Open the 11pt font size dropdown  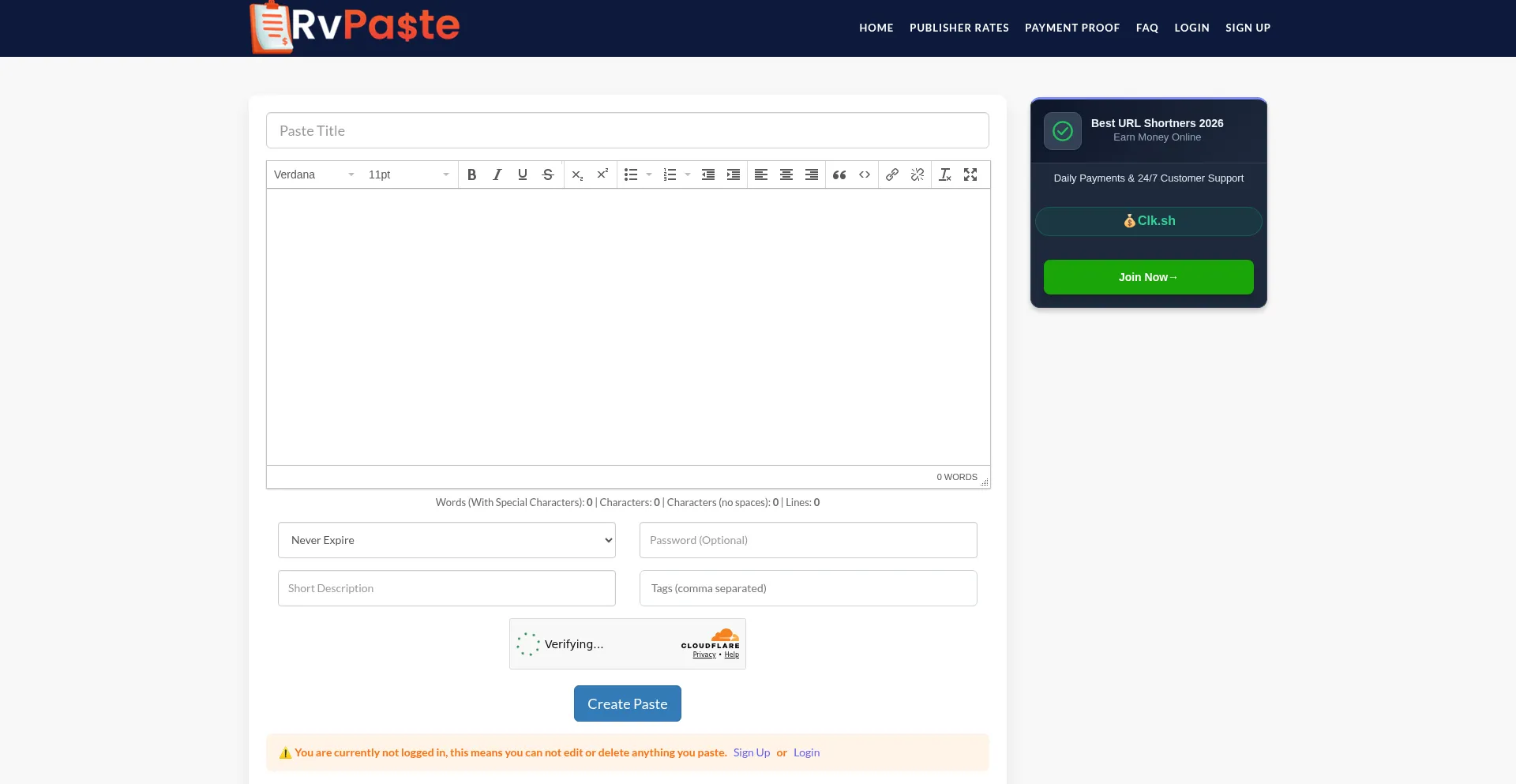coord(408,174)
